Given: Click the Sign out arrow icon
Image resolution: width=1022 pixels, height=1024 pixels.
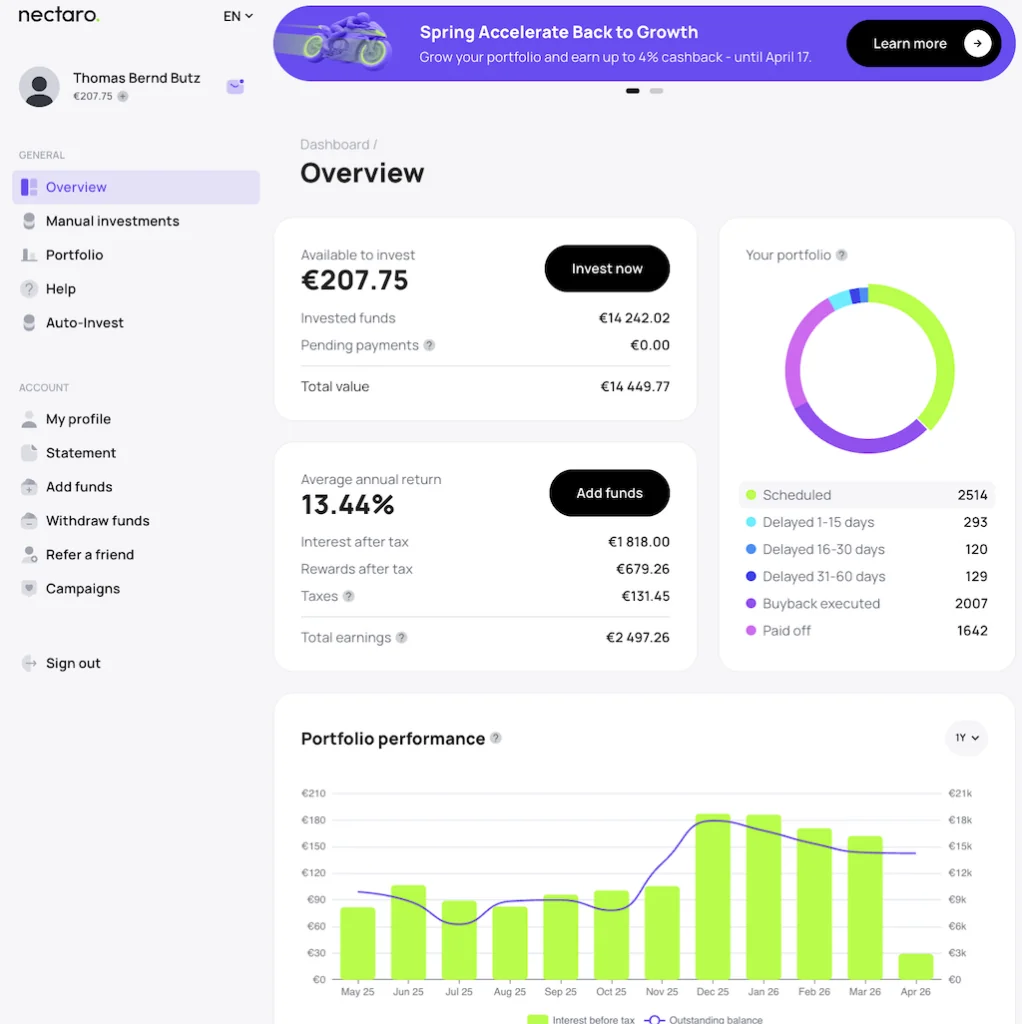Looking at the screenshot, I should coord(28,663).
